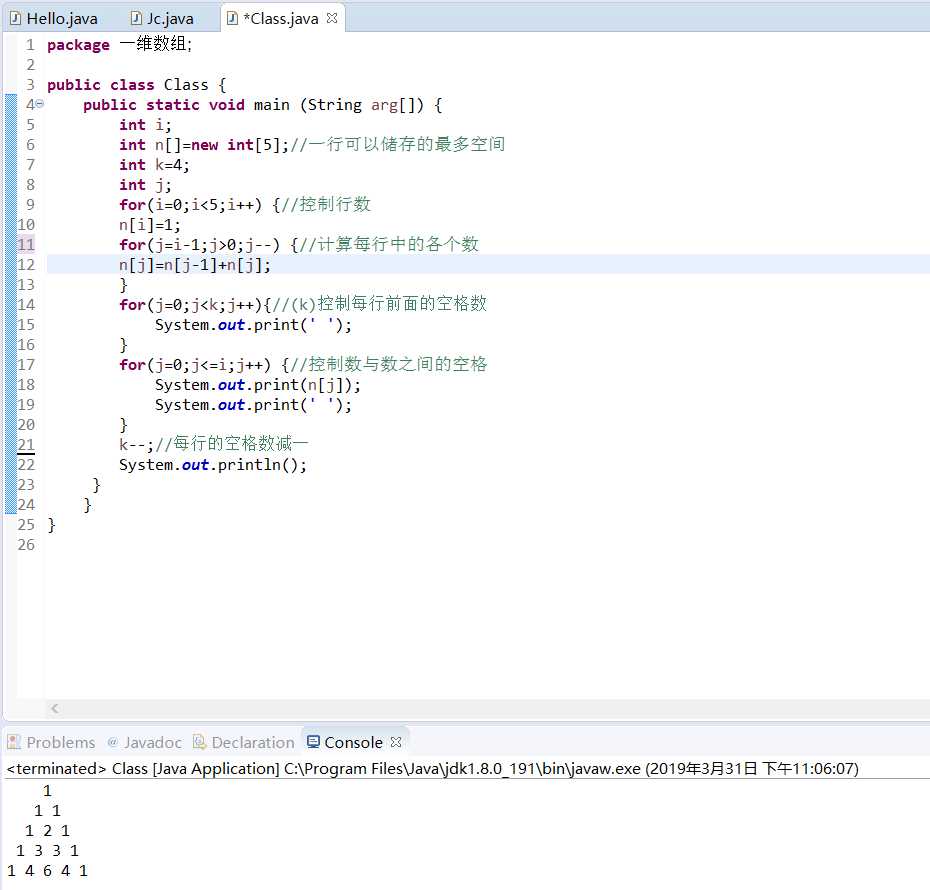Click line number 1 in the gutter
930x890 pixels.
click(30, 45)
